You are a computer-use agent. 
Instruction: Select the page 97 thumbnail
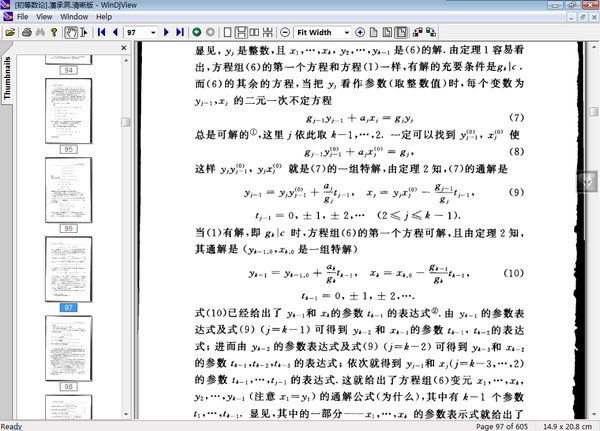pyautogui.click(x=68, y=269)
